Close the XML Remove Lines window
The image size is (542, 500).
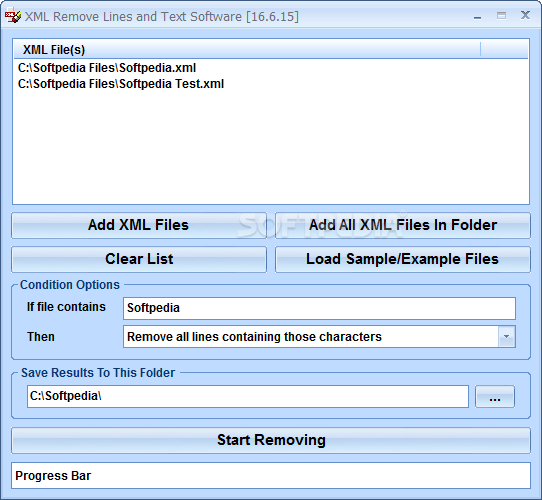click(x=525, y=15)
